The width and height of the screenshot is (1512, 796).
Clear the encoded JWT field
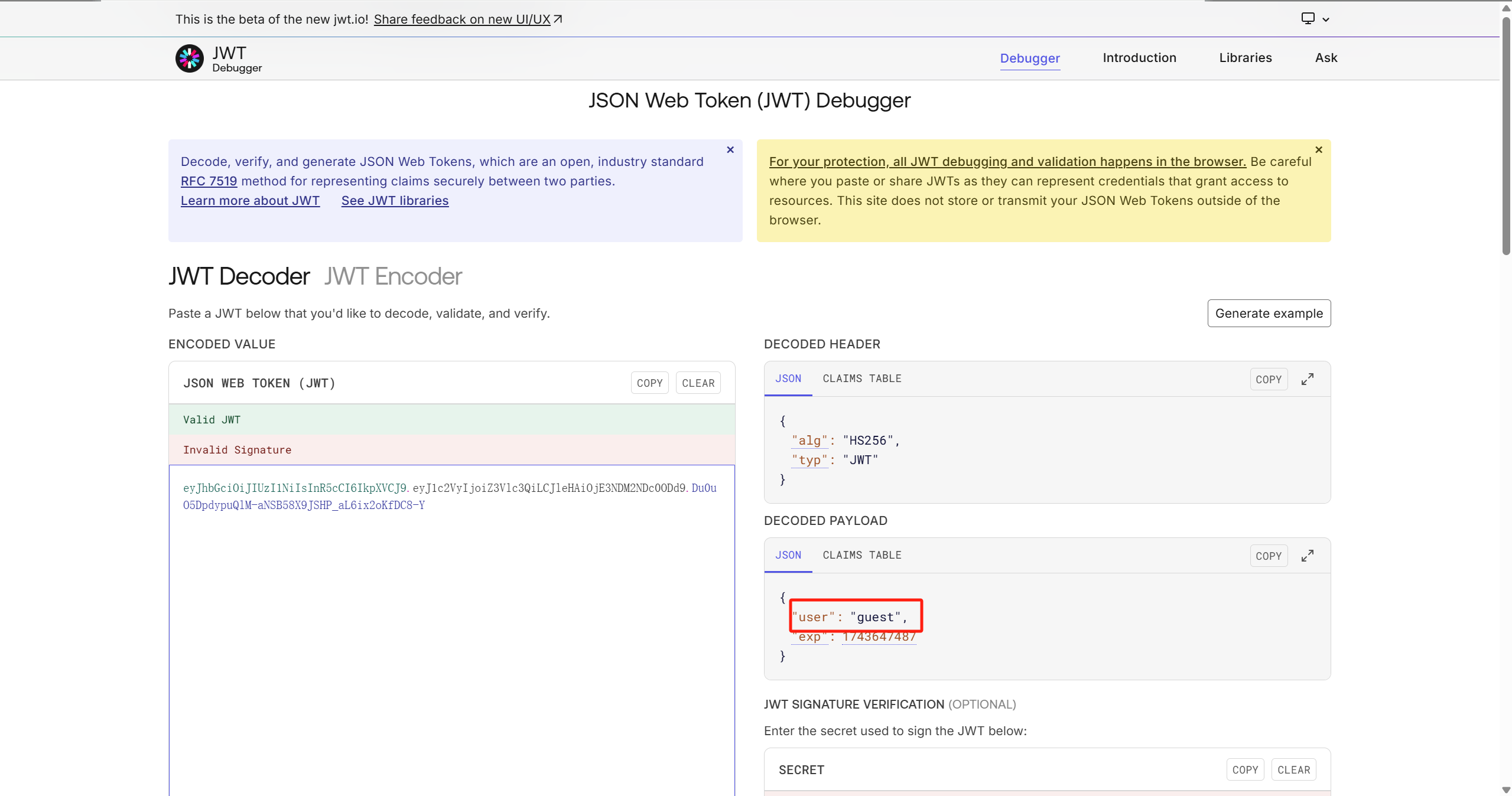pyautogui.click(x=698, y=383)
